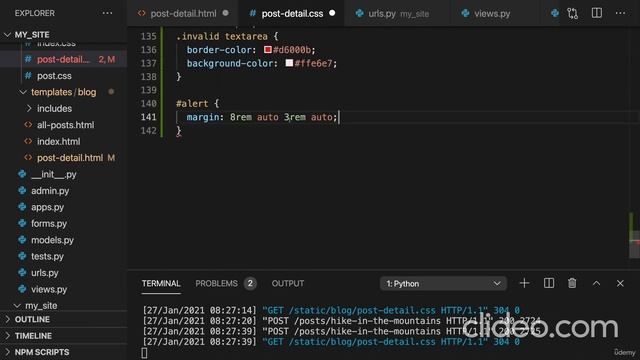The width and height of the screenshot is (640, 360).
Task: Open Explorer more actions ellipsis
Action: point(107,13)
